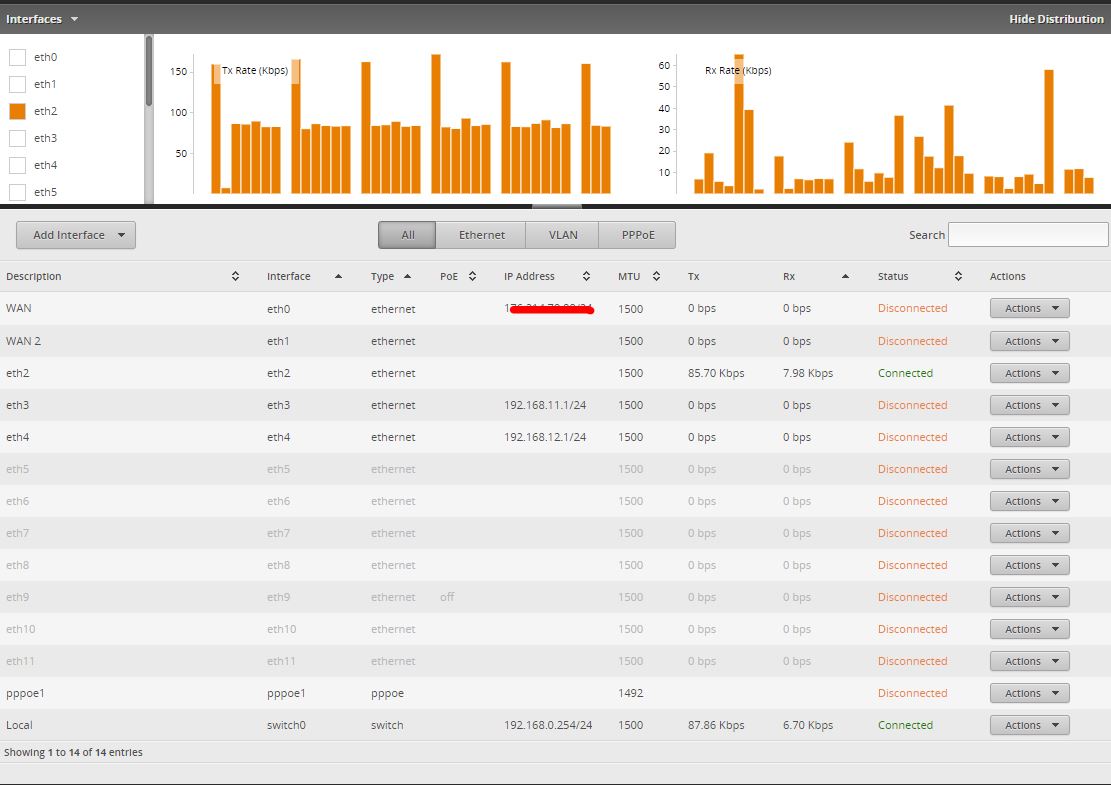
Task: Focus the Search input field
Action: [1028, 235]
